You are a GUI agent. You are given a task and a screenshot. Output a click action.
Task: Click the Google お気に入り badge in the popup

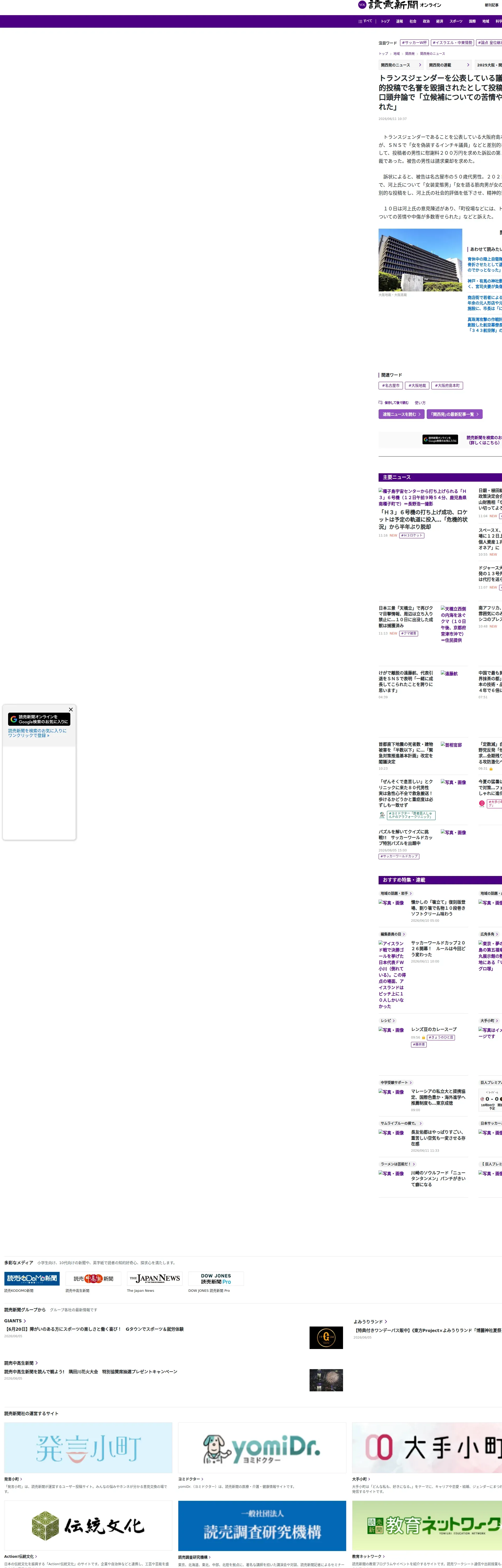pyautogui.click(x=39, y=719)
